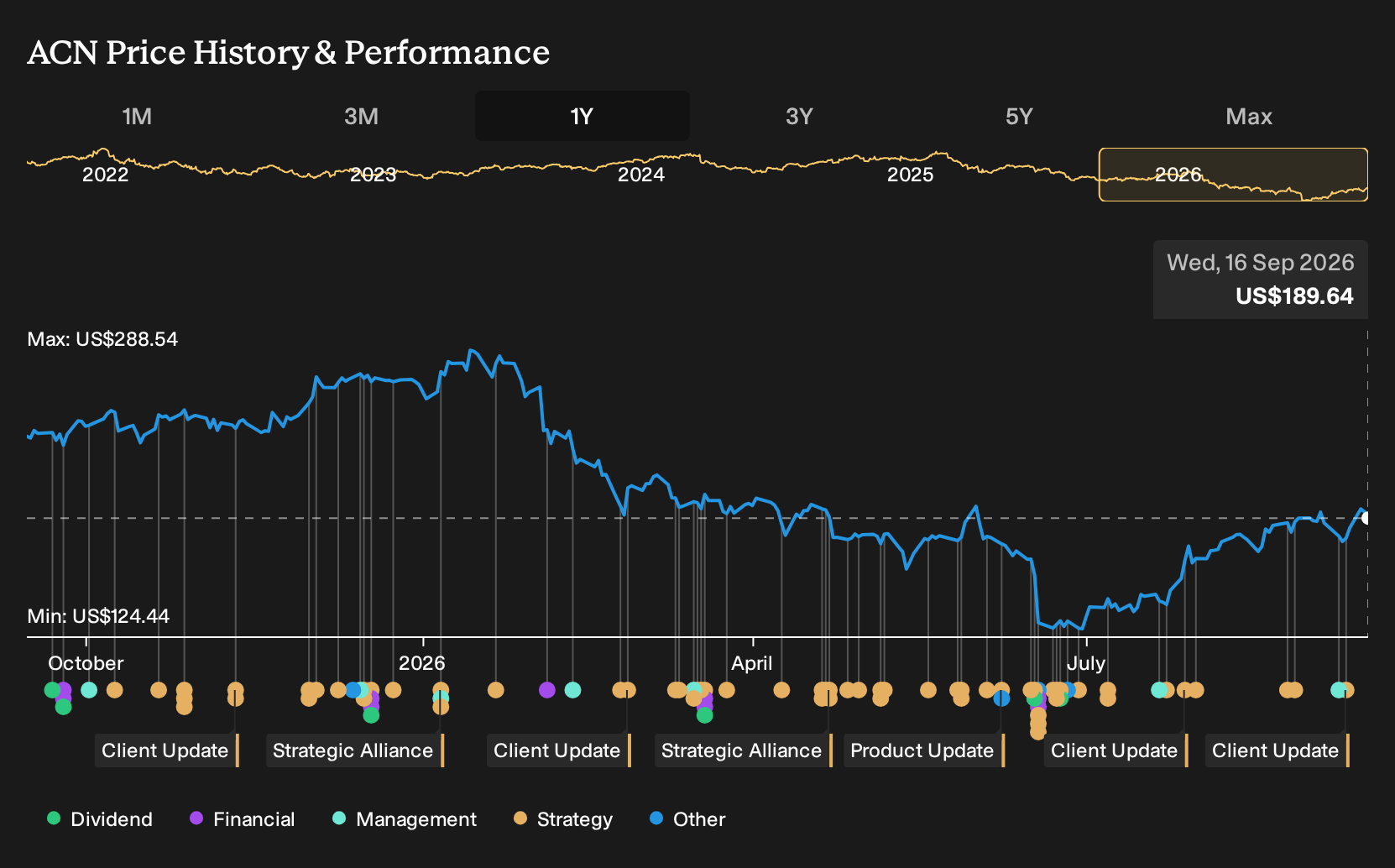Click the 2025 label on the overview timeline
Screen dimensions: 1395x868
point(911,175)
